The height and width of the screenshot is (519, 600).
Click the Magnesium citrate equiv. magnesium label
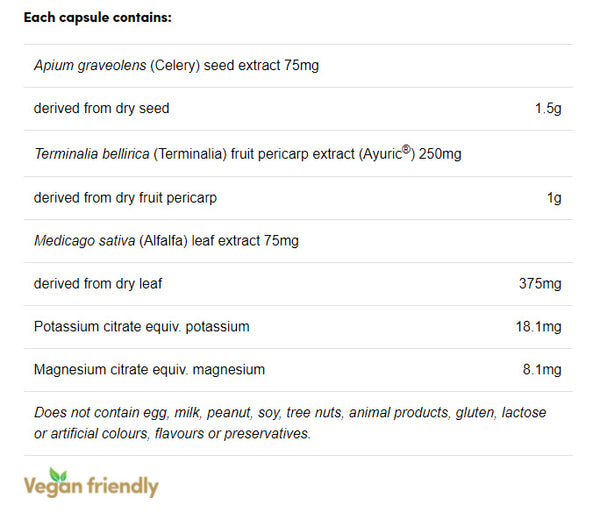pyautogui.click(x=149, y=370)
